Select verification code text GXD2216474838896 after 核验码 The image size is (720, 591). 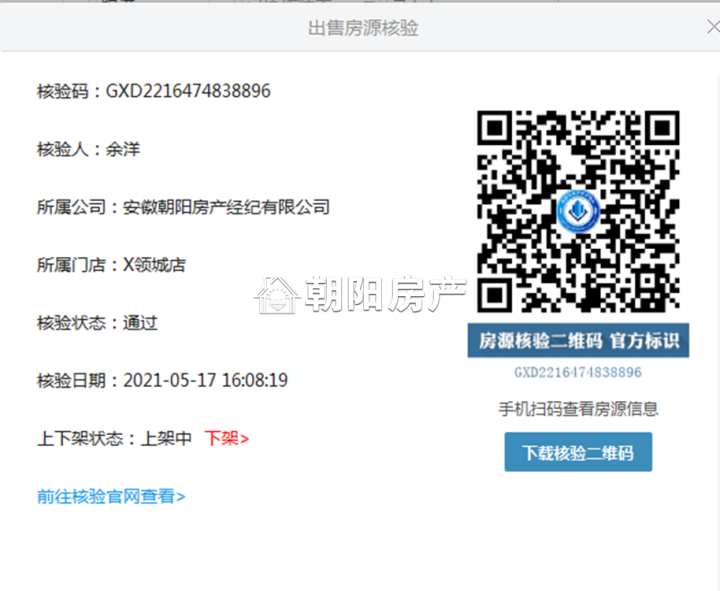coord(188,91)
